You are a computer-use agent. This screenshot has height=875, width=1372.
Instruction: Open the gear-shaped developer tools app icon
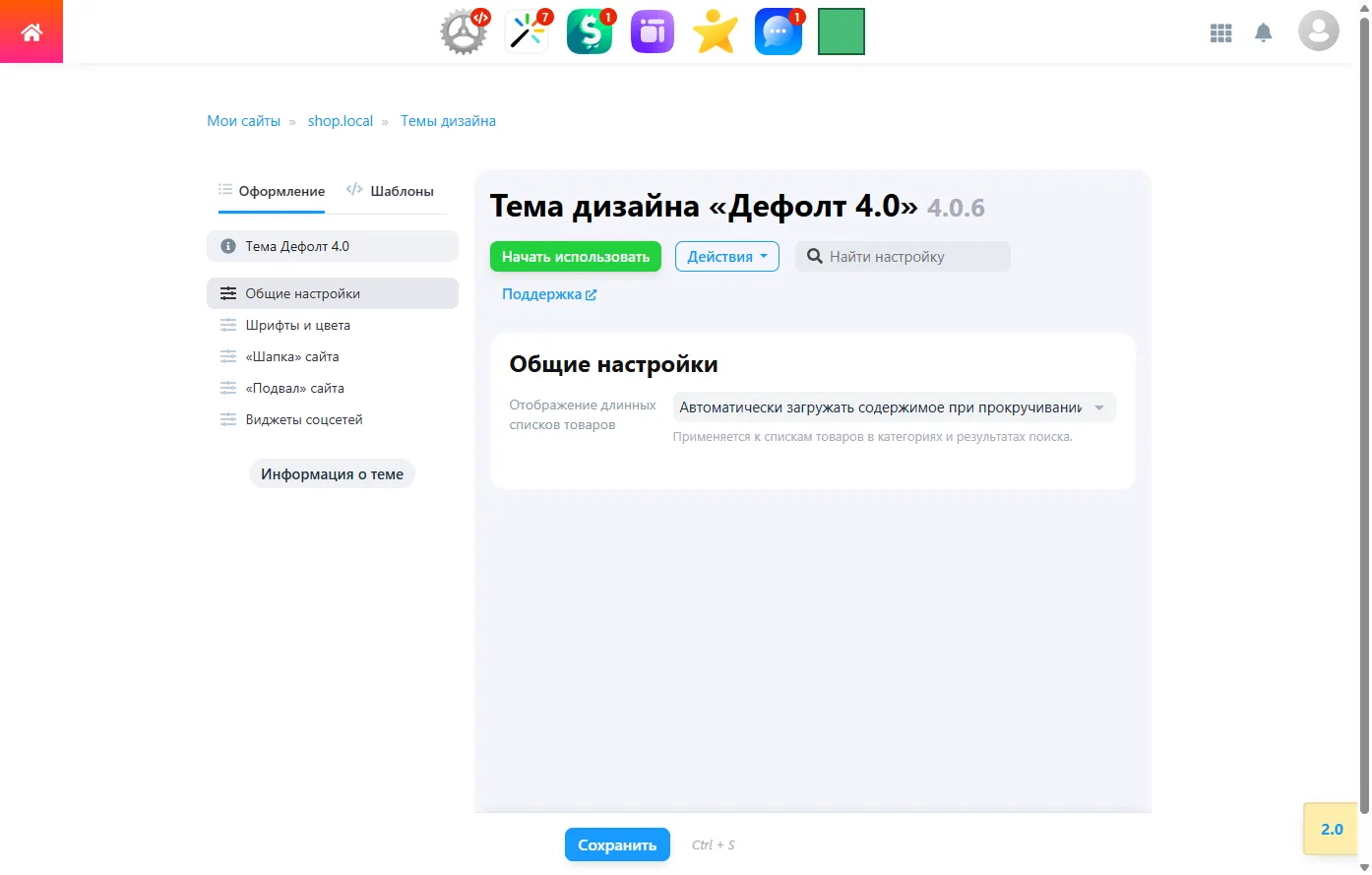point(463,31)
